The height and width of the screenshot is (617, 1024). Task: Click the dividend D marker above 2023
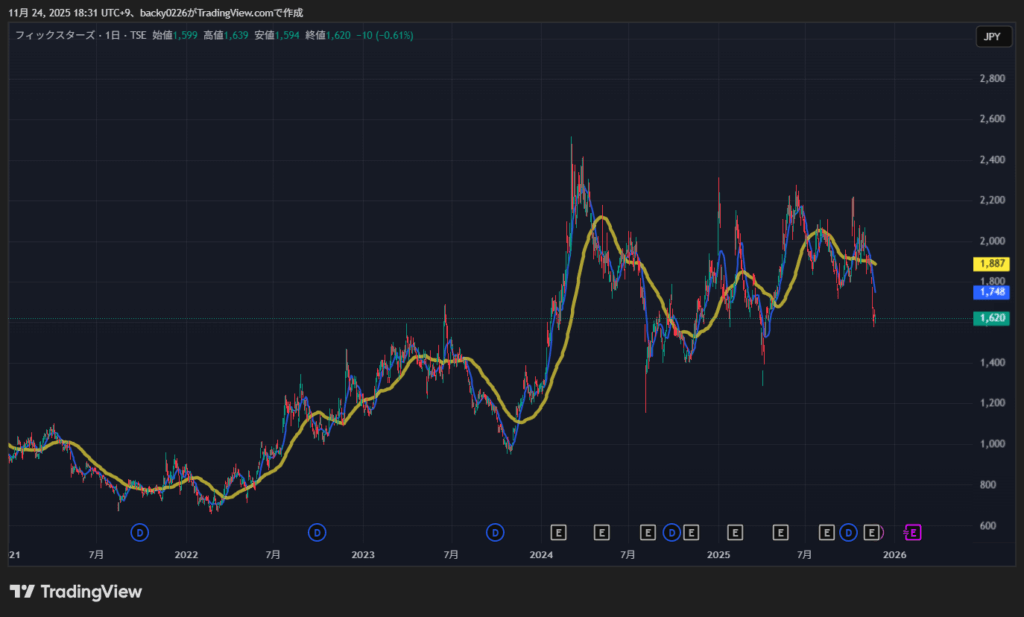pyautogui.click(x=317, y=533)
